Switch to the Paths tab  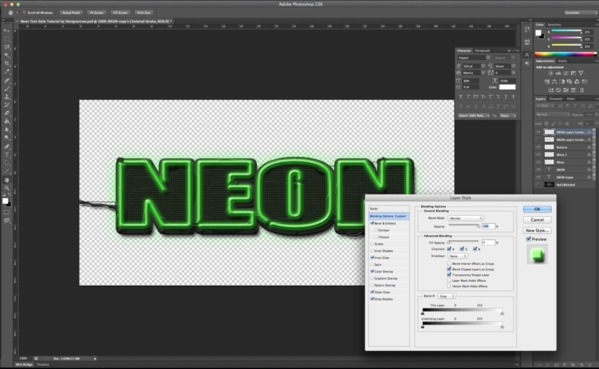click(571, 99)
